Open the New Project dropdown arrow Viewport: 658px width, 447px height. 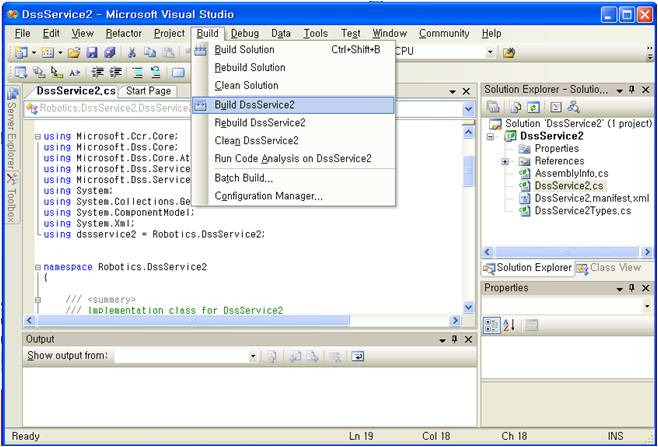coord(34,52)
